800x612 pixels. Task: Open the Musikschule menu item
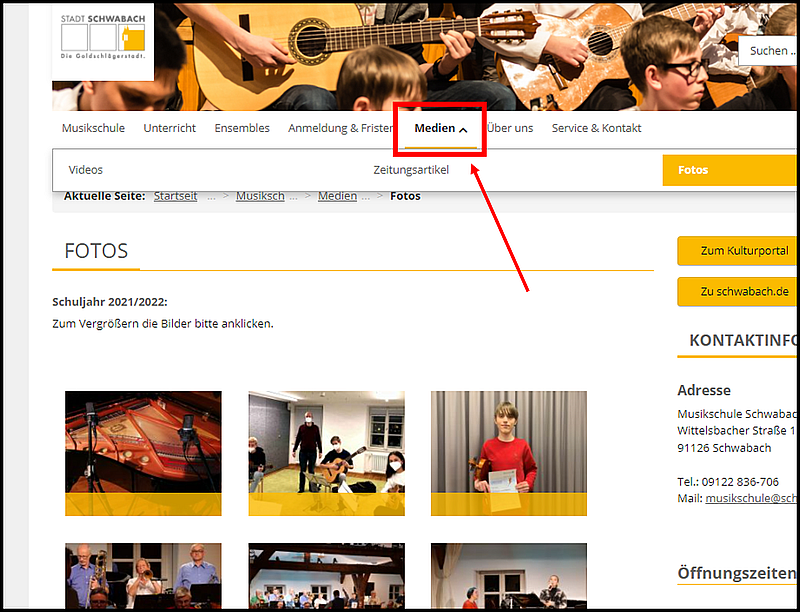(93, 128)
